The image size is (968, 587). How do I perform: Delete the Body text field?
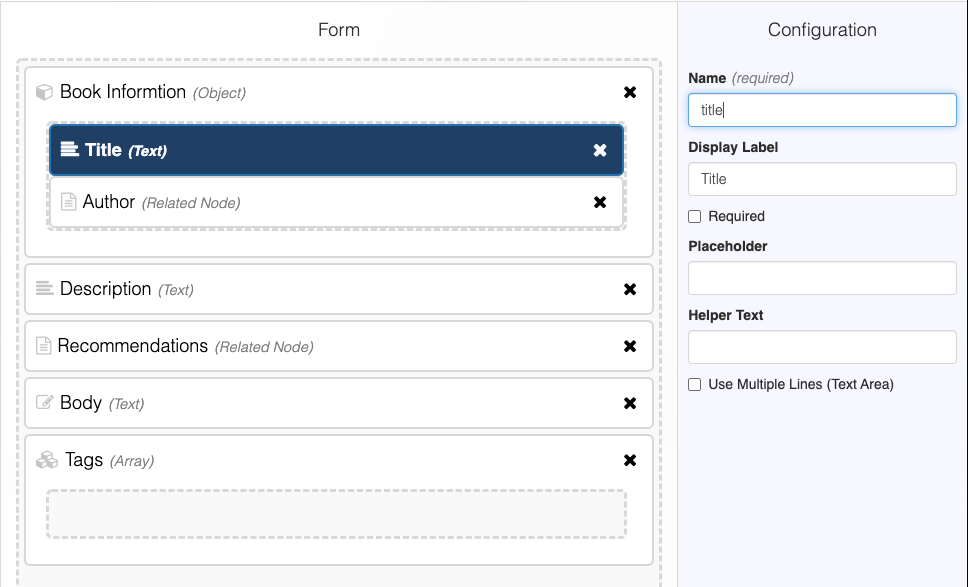630,403
